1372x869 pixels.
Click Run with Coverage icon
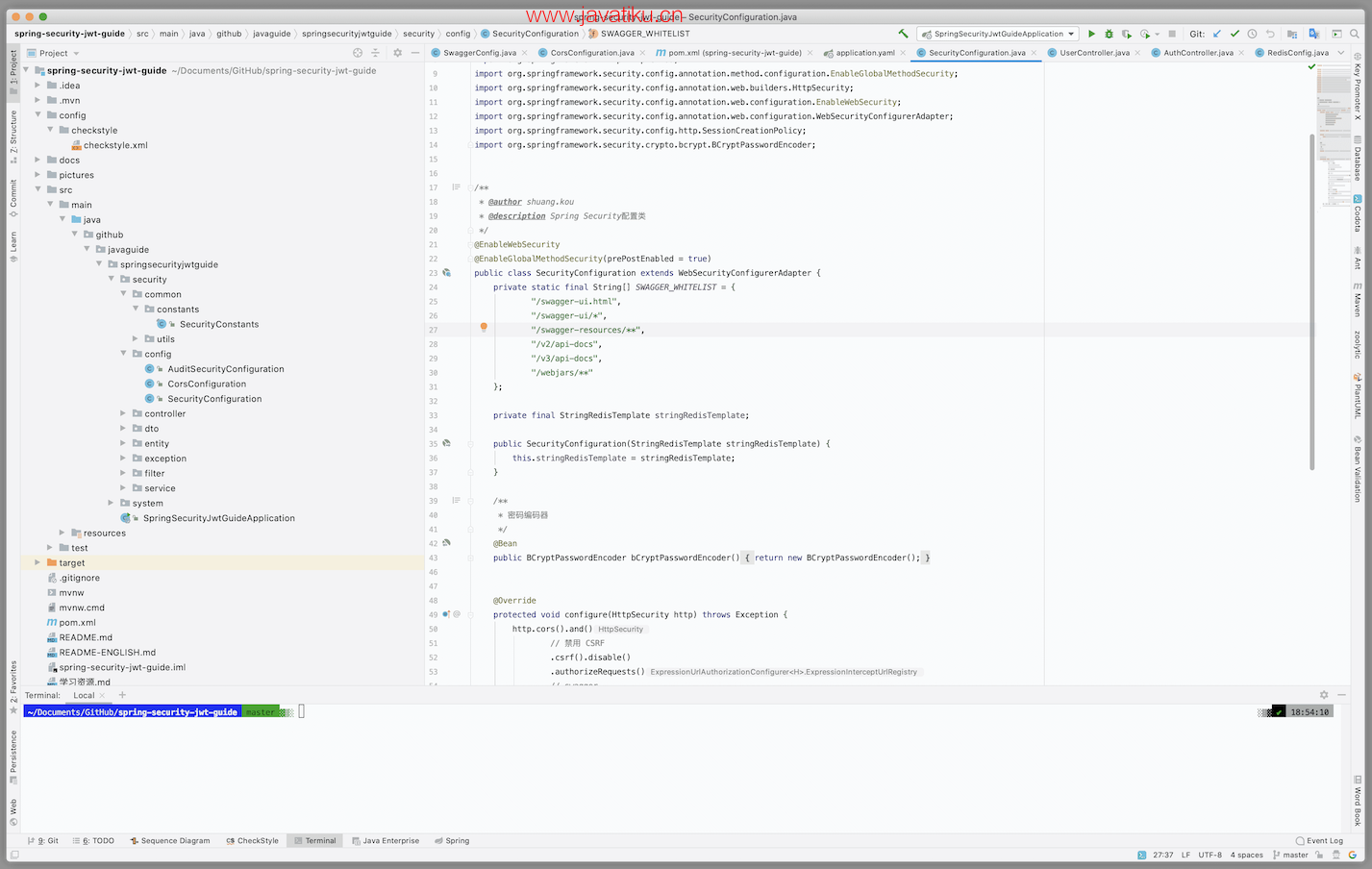(x=1127, y=34)
